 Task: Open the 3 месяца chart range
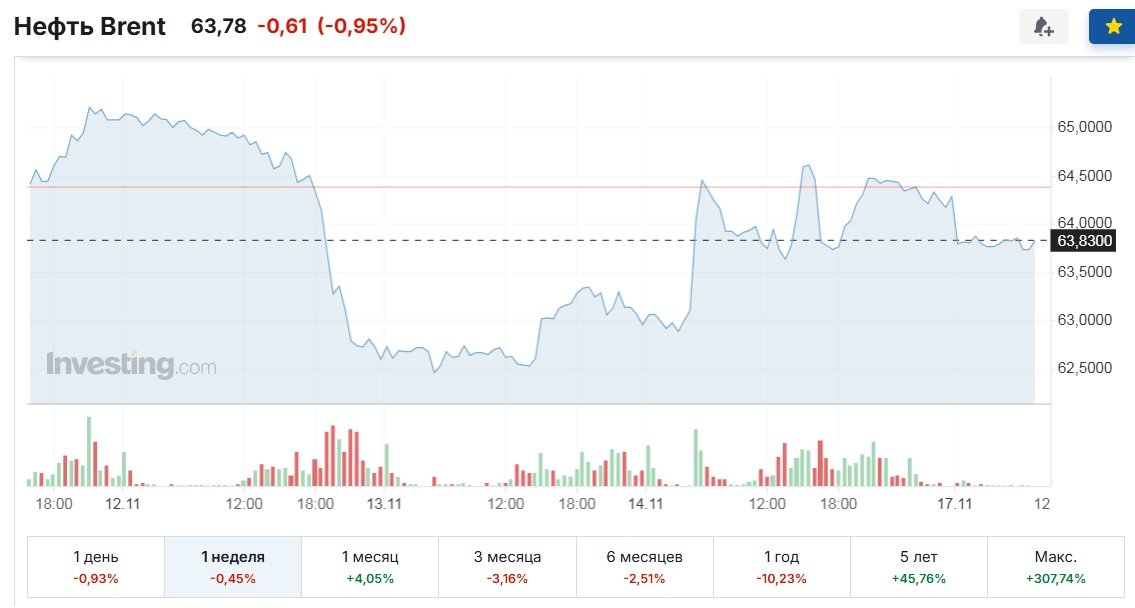click(x=507, y=567)
